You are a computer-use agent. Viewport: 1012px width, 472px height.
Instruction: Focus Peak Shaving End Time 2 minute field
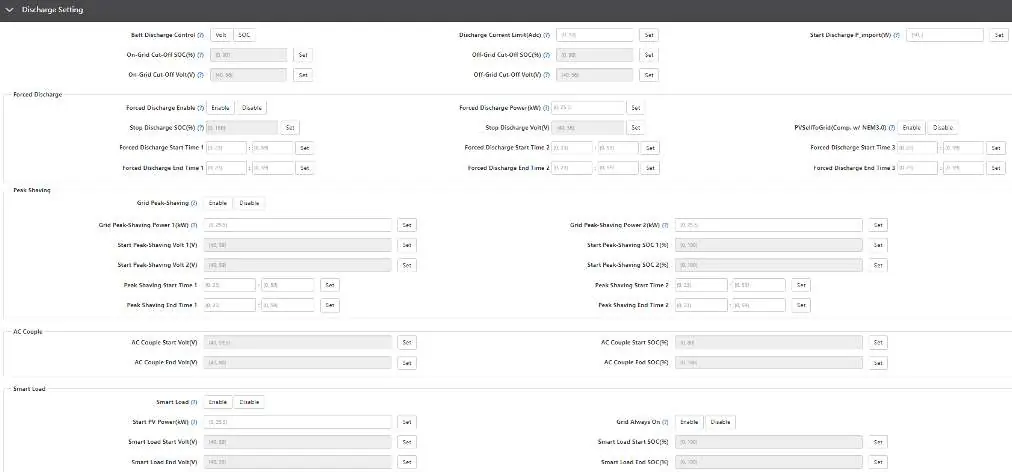[x=759, y=305]
